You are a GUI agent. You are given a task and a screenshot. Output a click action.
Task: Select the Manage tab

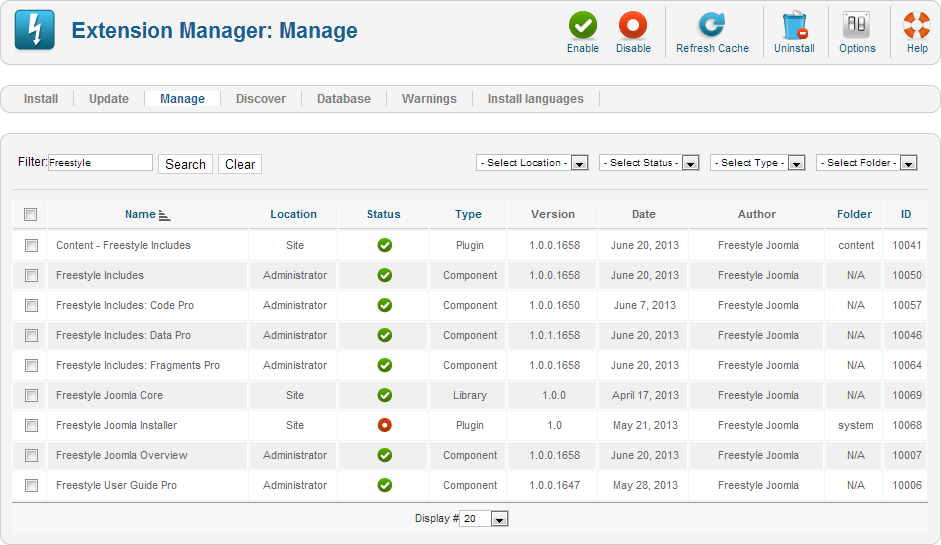182,98
